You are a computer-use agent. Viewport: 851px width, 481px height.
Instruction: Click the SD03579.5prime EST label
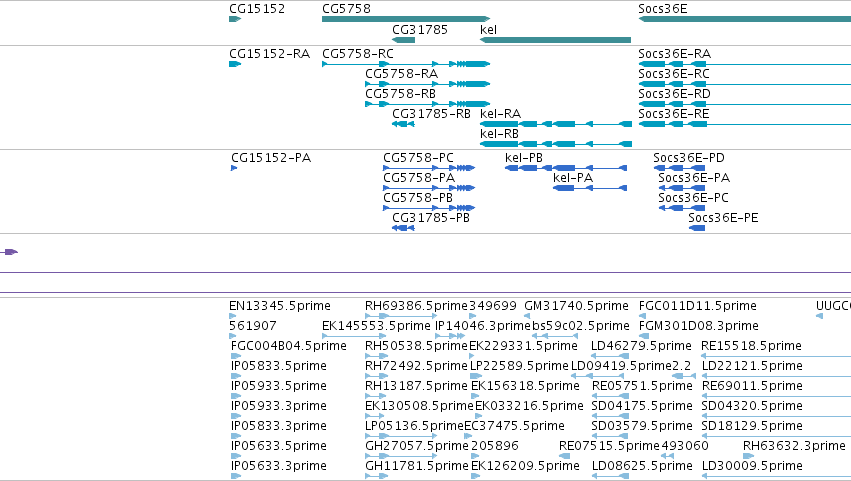click(642, 427)
